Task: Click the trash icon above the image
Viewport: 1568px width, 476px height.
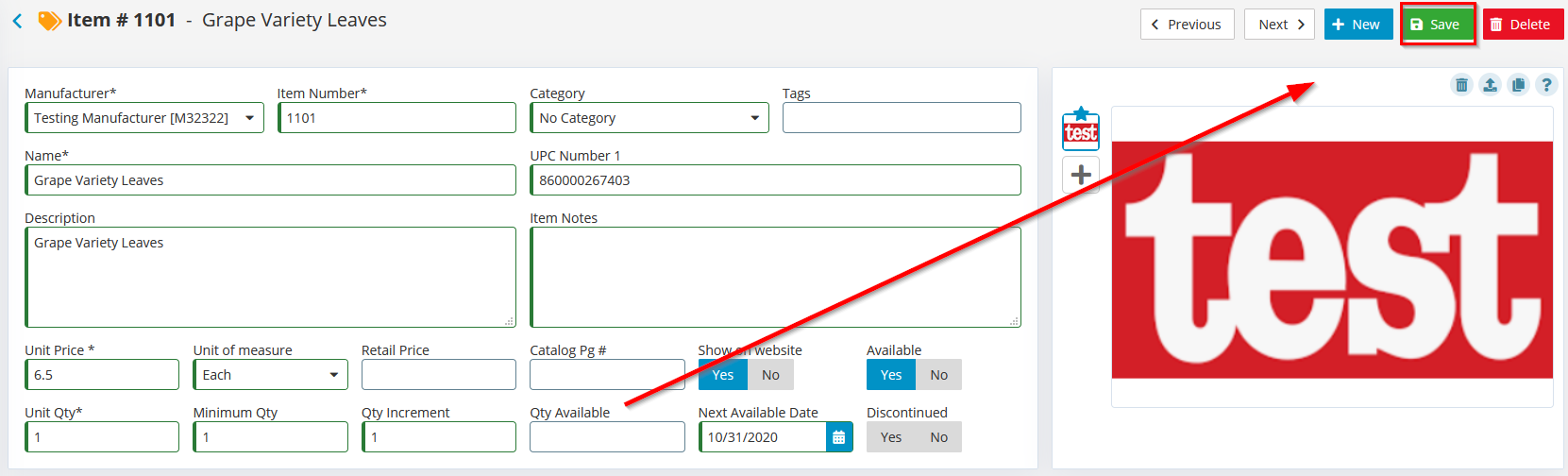Action: (x=1461, y=85)
